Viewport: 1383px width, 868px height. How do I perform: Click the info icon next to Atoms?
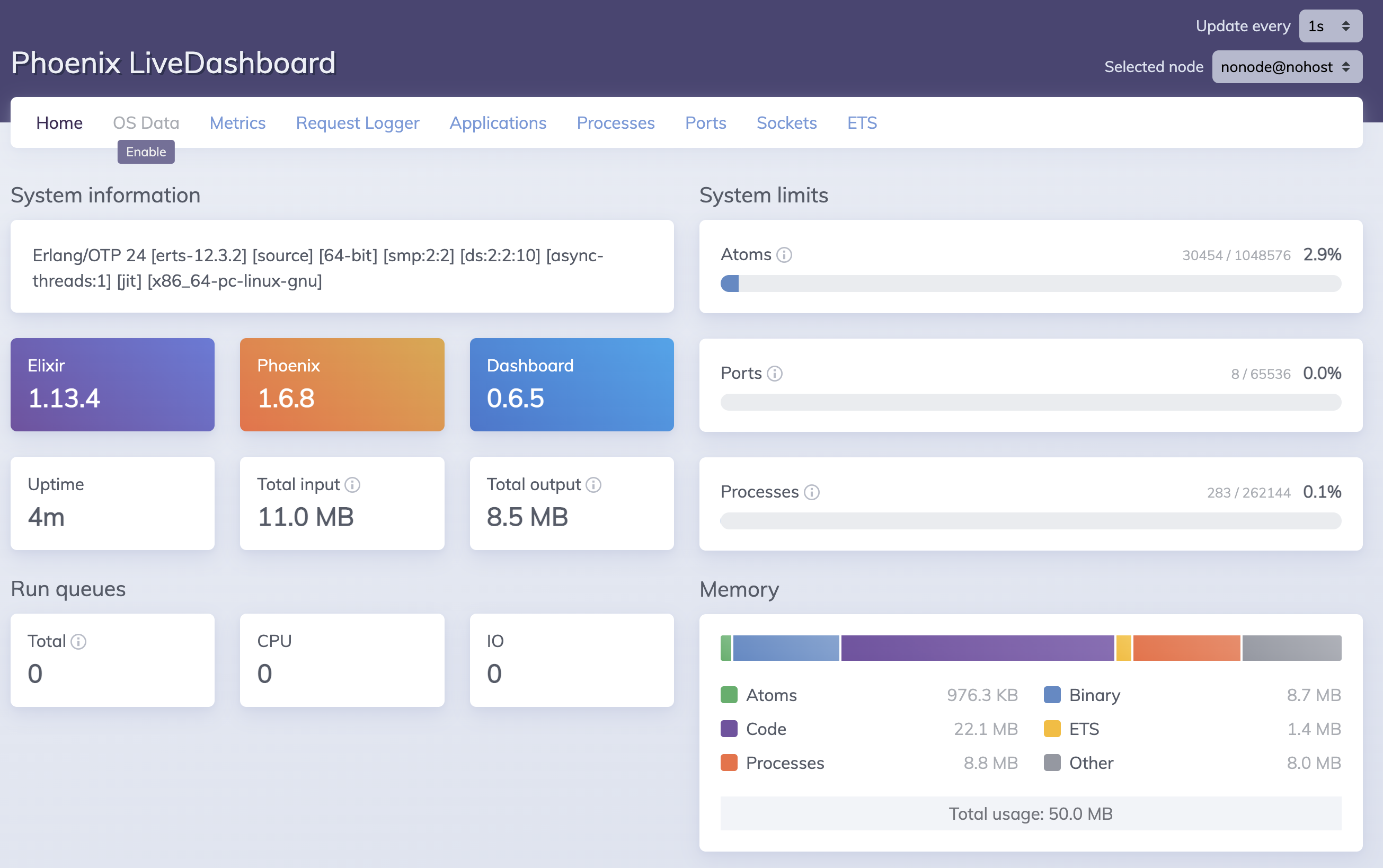[x=784, y=255]
